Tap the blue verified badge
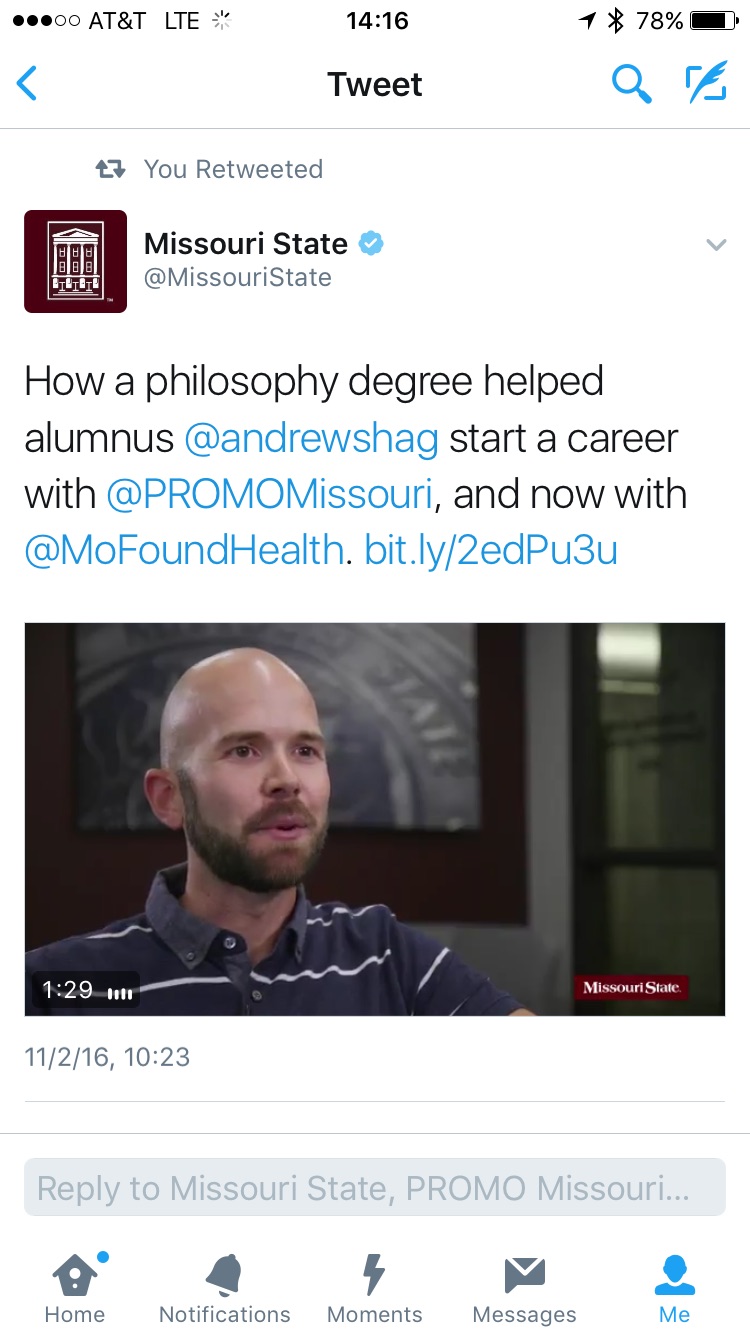This screenshot has width=750, height=1334. pos(371,243)
